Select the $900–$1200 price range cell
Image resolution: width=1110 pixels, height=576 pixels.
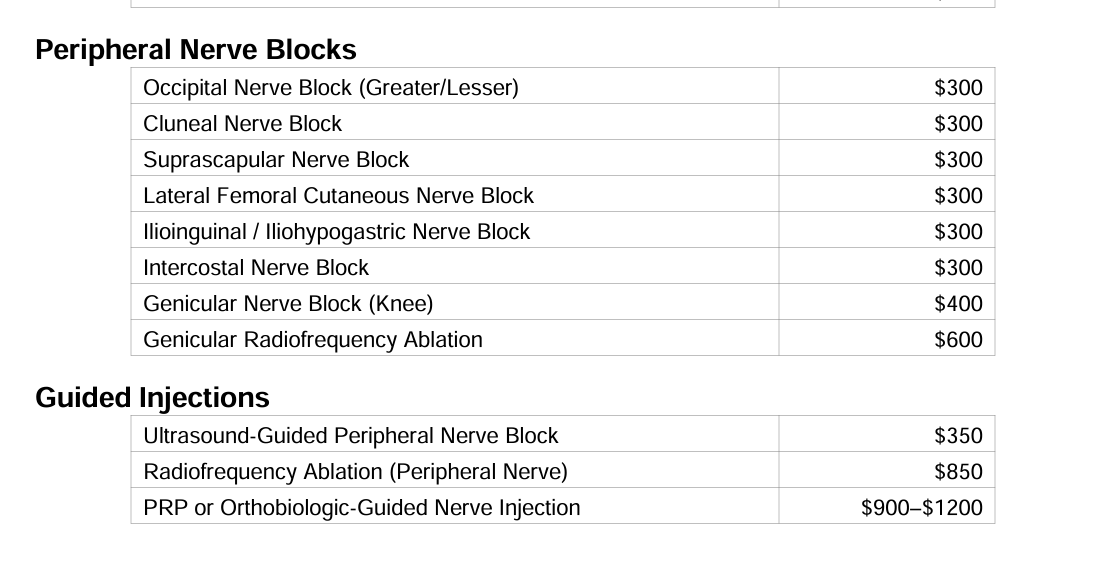pyautogui.click(x=921, y=508)
